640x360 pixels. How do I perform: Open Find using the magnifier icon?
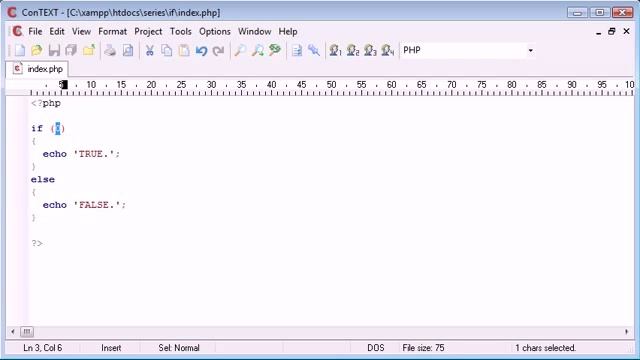pyautogui.click(x=240, y=51)
